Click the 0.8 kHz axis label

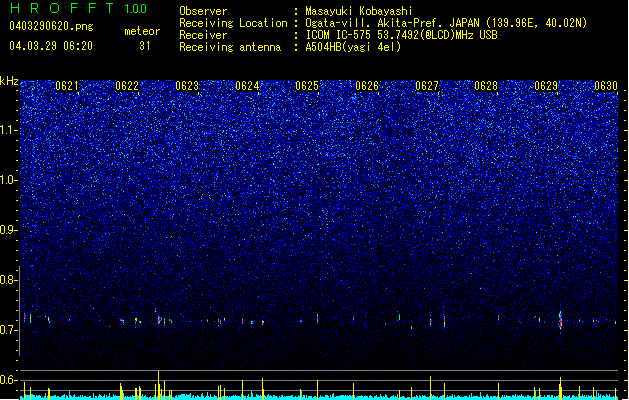click(8, 280)
